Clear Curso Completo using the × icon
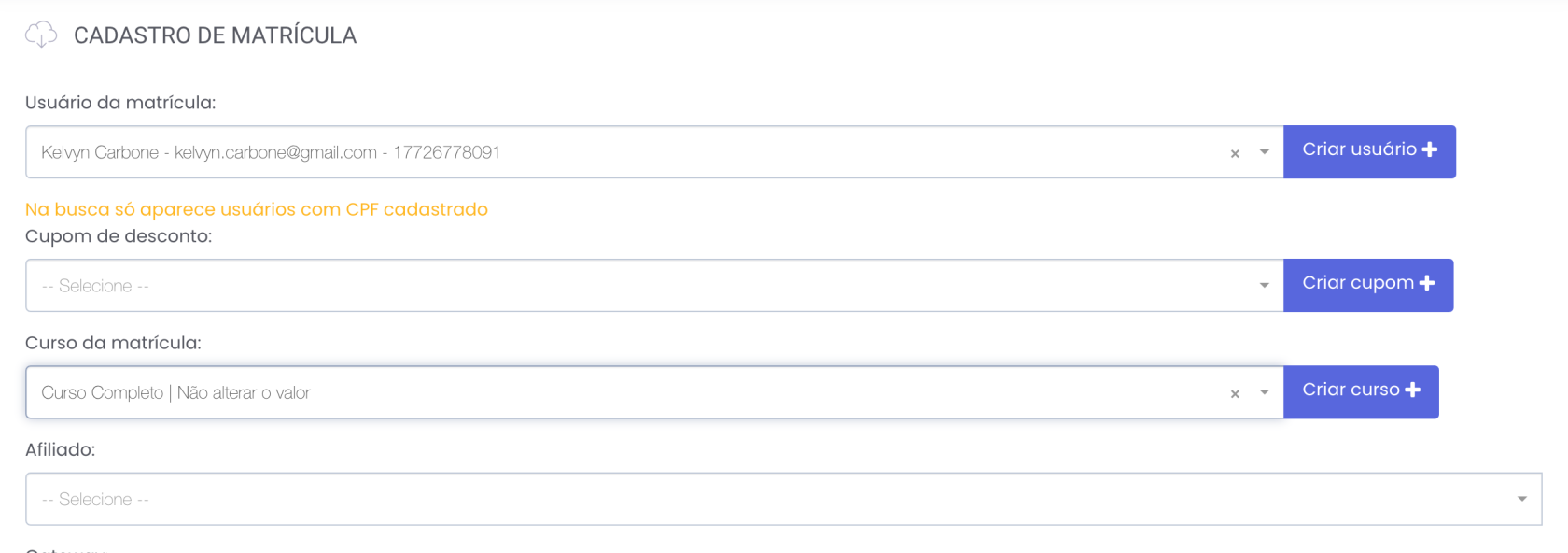 pyautogui.click(x=1235, y=393)
